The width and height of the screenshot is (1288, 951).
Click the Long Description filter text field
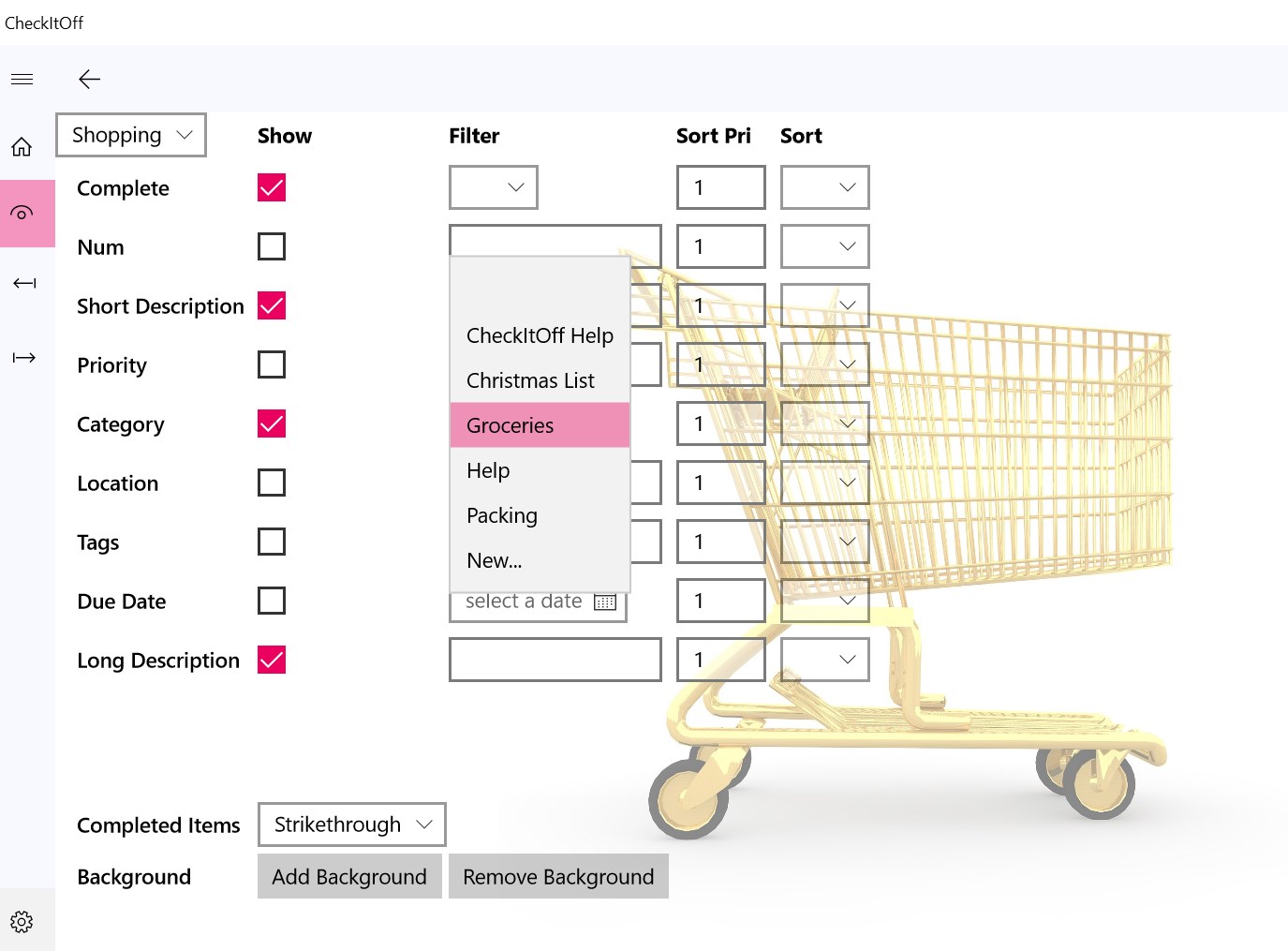[555, 660]
